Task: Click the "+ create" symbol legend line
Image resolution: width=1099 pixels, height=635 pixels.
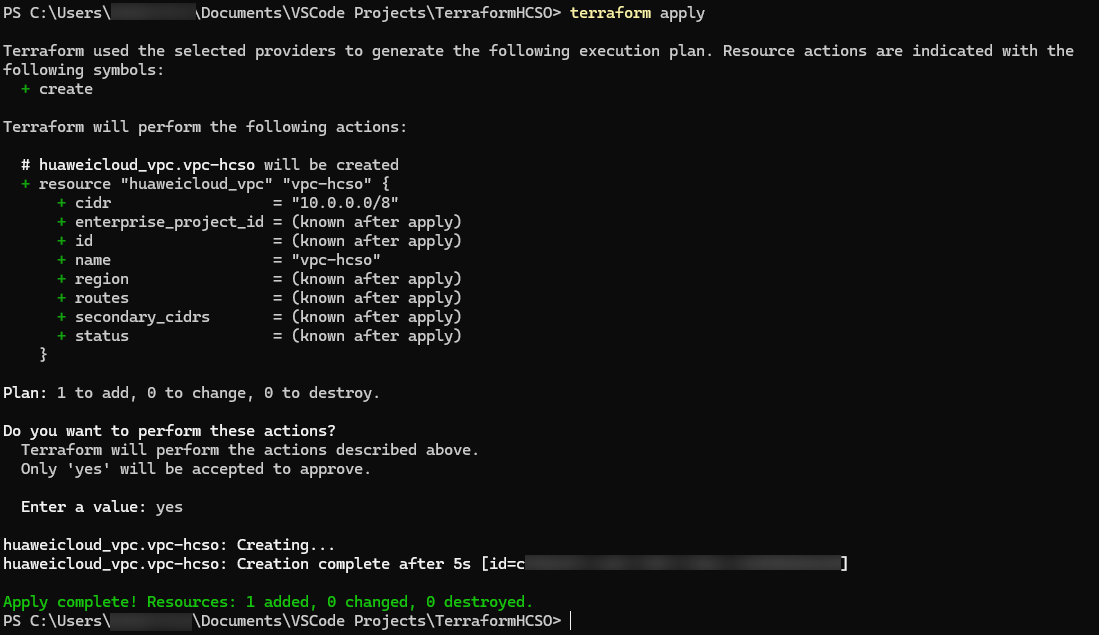Action: [x=57, y=89]
